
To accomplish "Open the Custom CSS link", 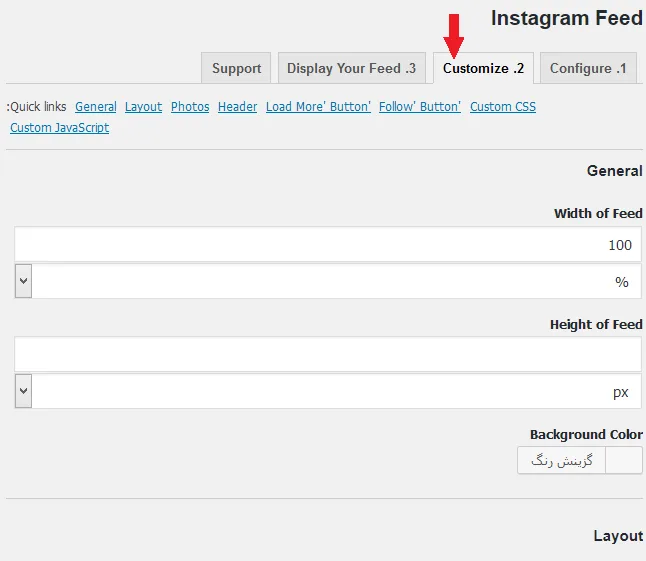I will [x=503, y=107].
